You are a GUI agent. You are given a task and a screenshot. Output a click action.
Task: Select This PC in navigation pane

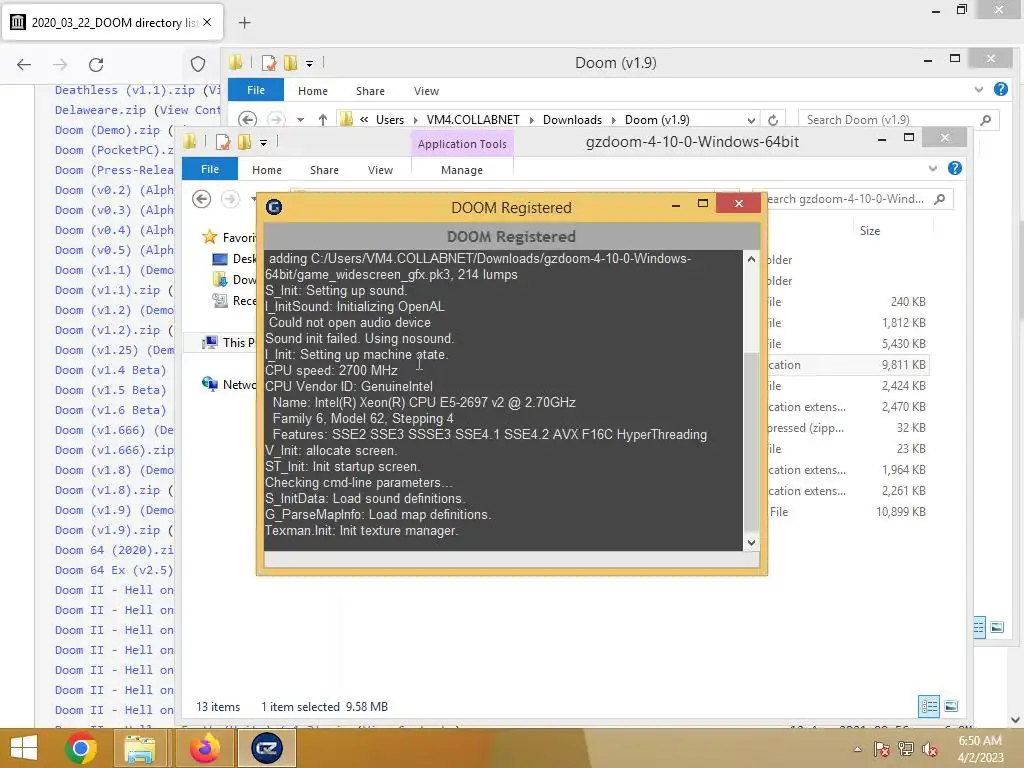238,342
